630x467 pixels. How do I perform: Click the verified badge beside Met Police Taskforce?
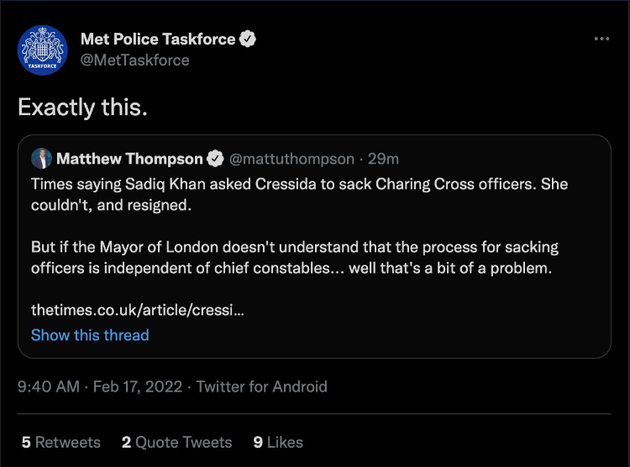coord(248,39)
